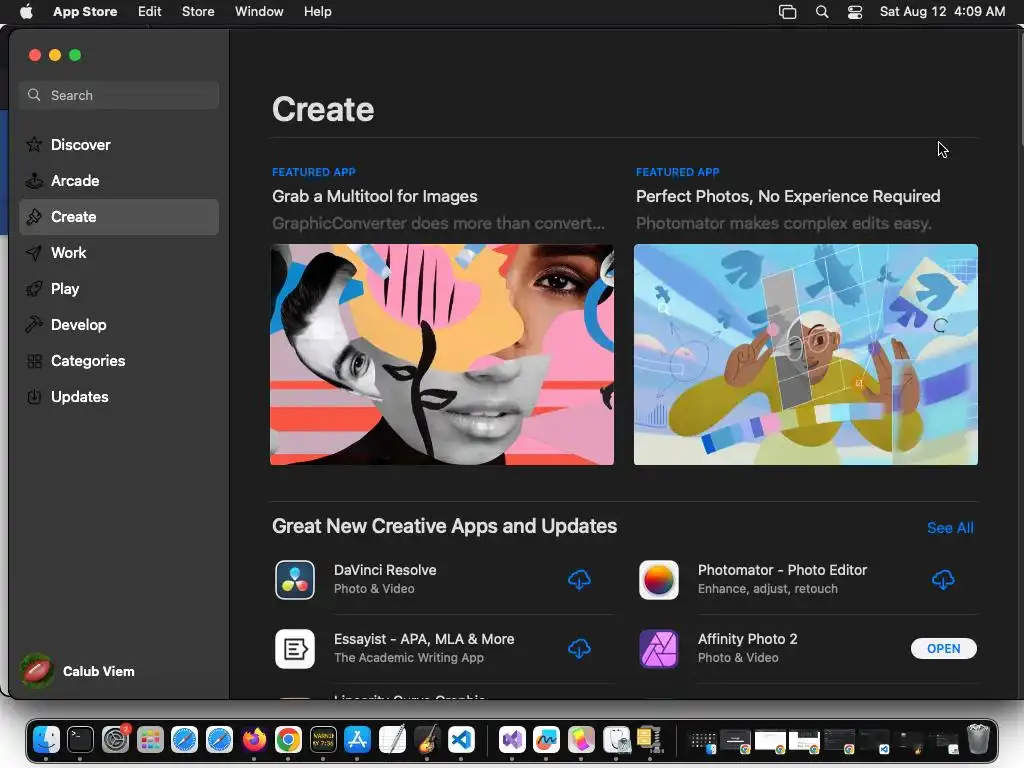Focus the Search field

click(x=119, y=95)
